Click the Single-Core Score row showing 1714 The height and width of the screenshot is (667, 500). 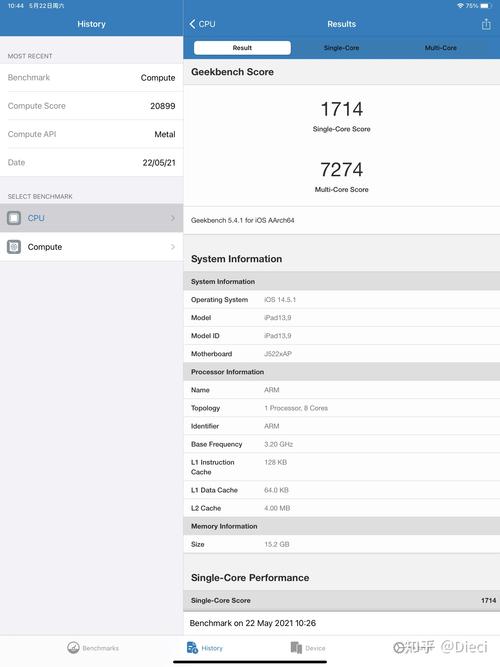click(x=342, y=601)
